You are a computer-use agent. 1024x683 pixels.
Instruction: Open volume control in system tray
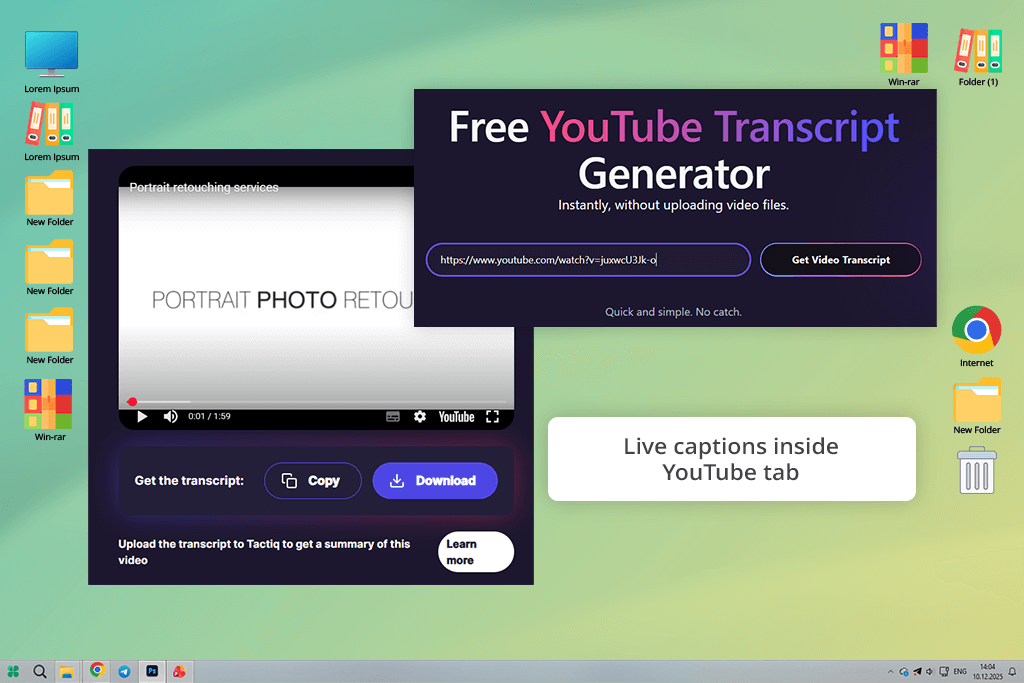click(929, 671)
